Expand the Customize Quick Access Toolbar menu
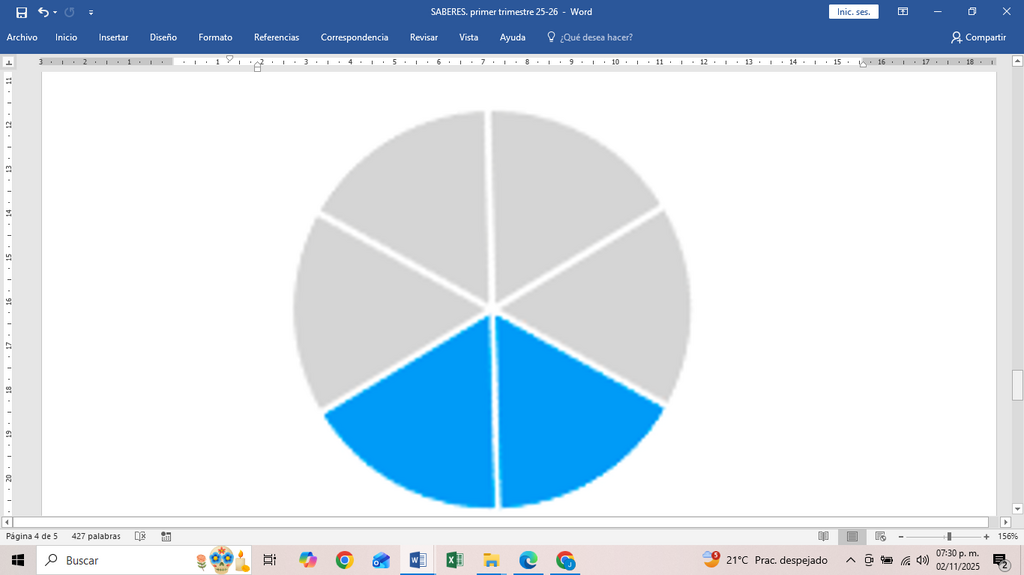 [91, 12]
